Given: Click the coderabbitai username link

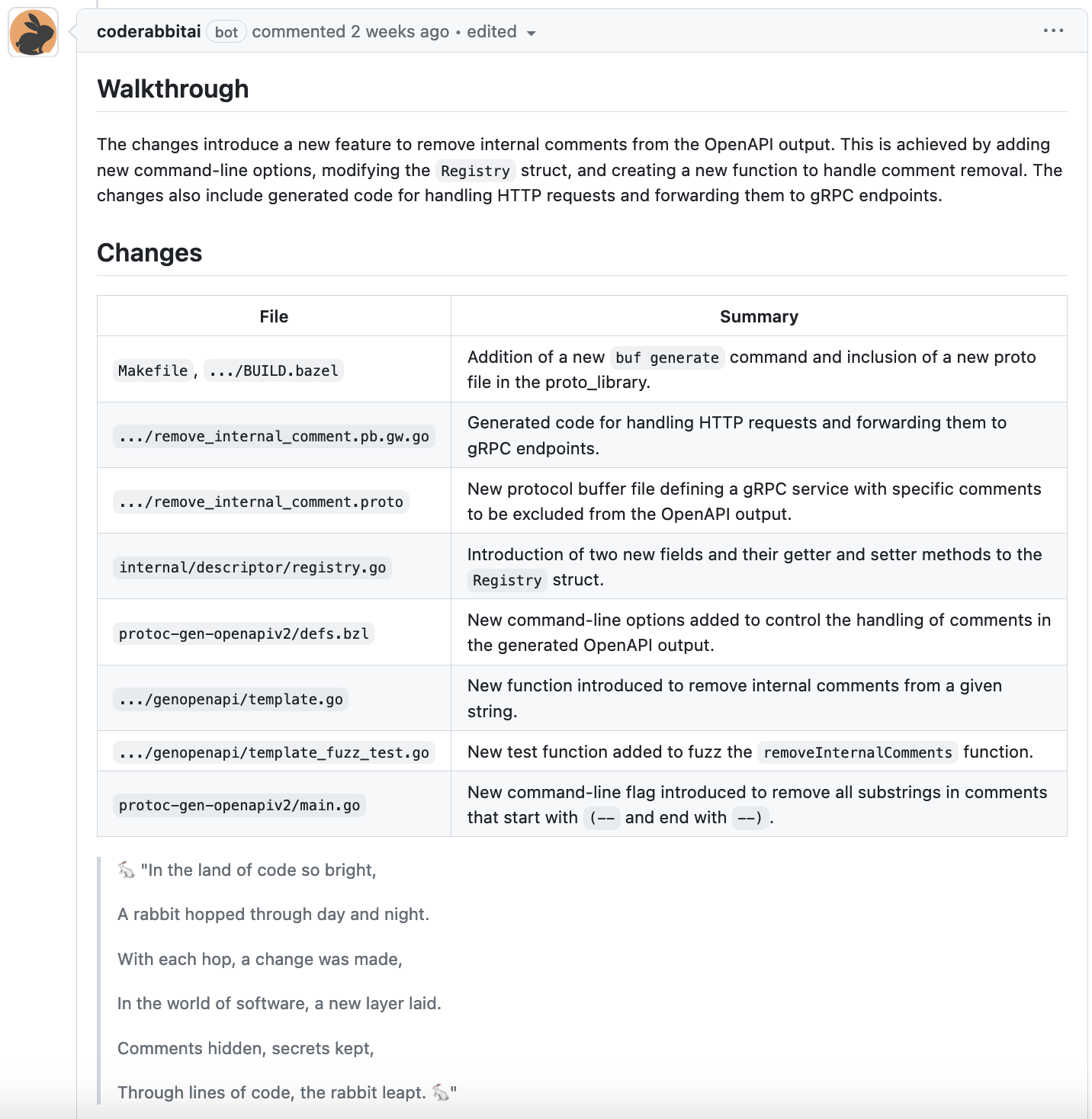Looking at the screenshot, I should 148,31.
